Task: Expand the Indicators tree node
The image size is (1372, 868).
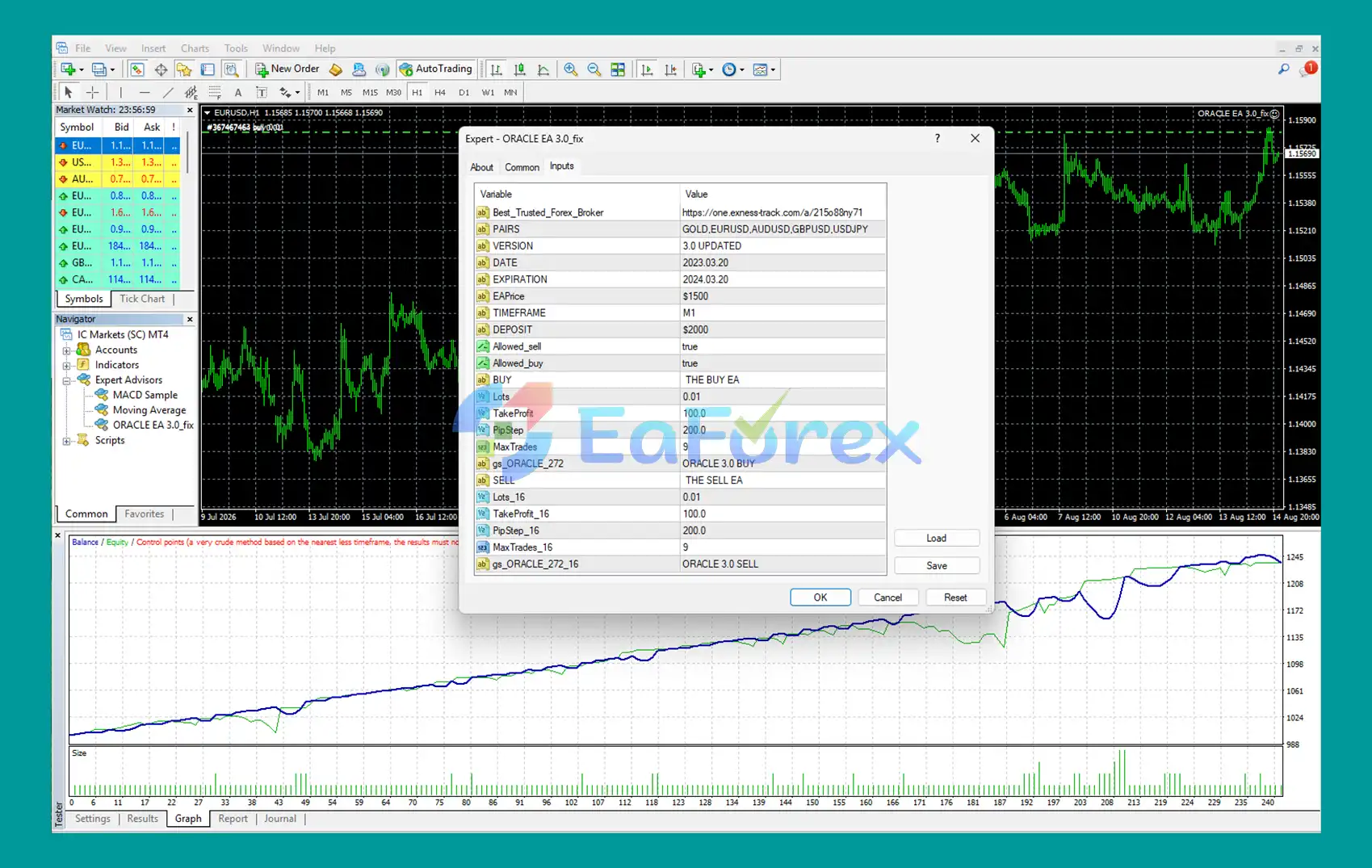Action: pyautogui.click(x=67, y=365)
